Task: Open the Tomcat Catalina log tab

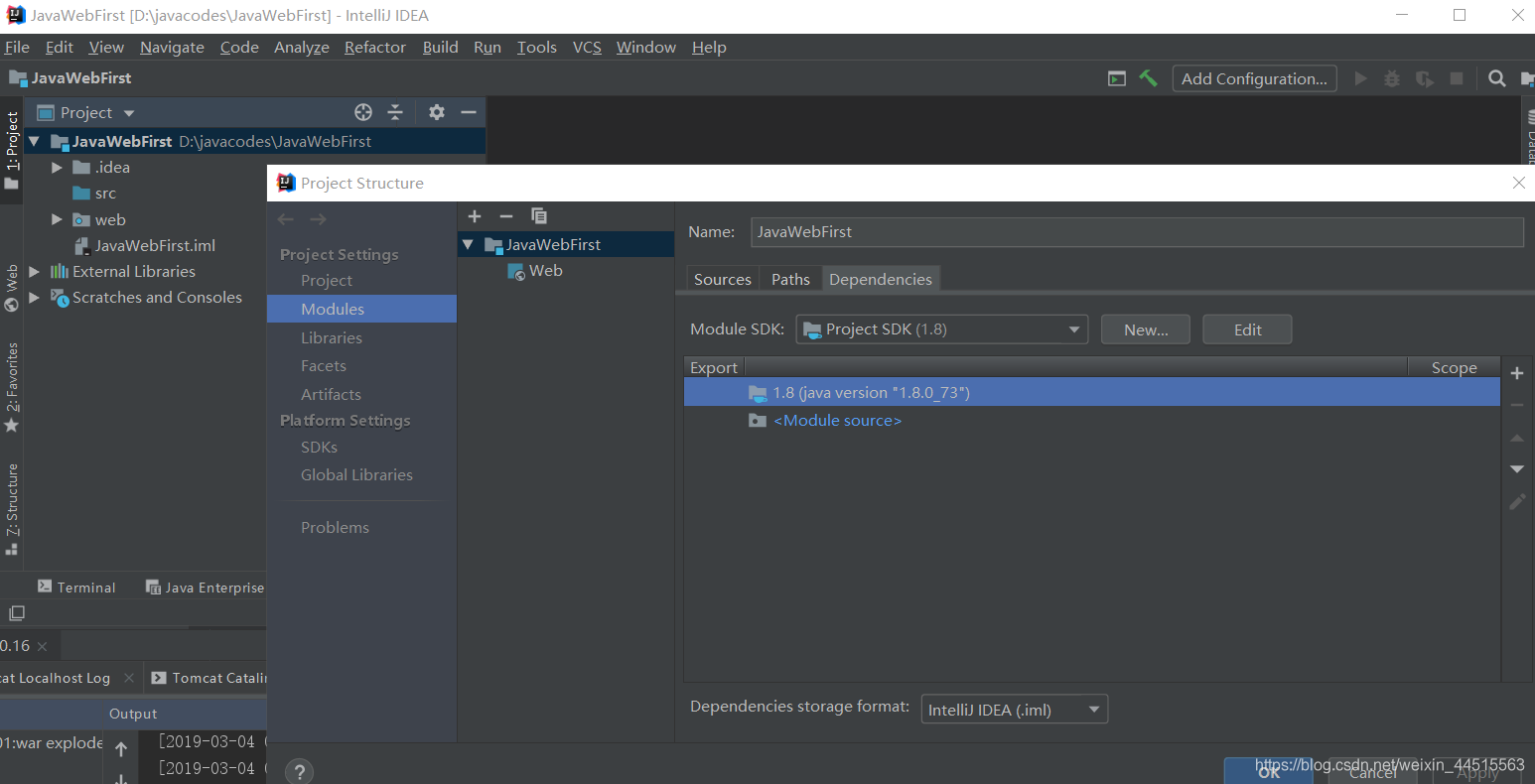Action: [x=209, y=678]
